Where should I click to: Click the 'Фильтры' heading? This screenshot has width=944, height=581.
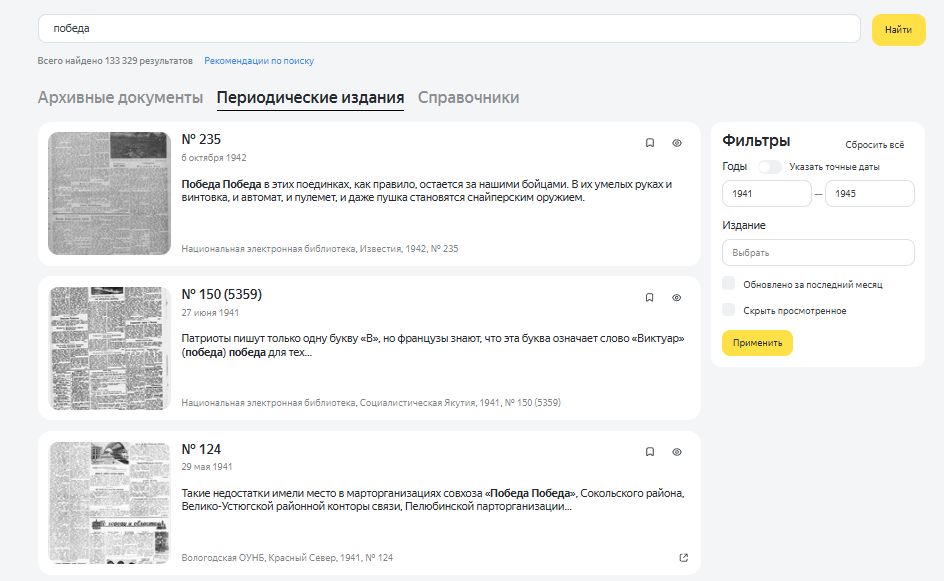(x=756, y=140)
